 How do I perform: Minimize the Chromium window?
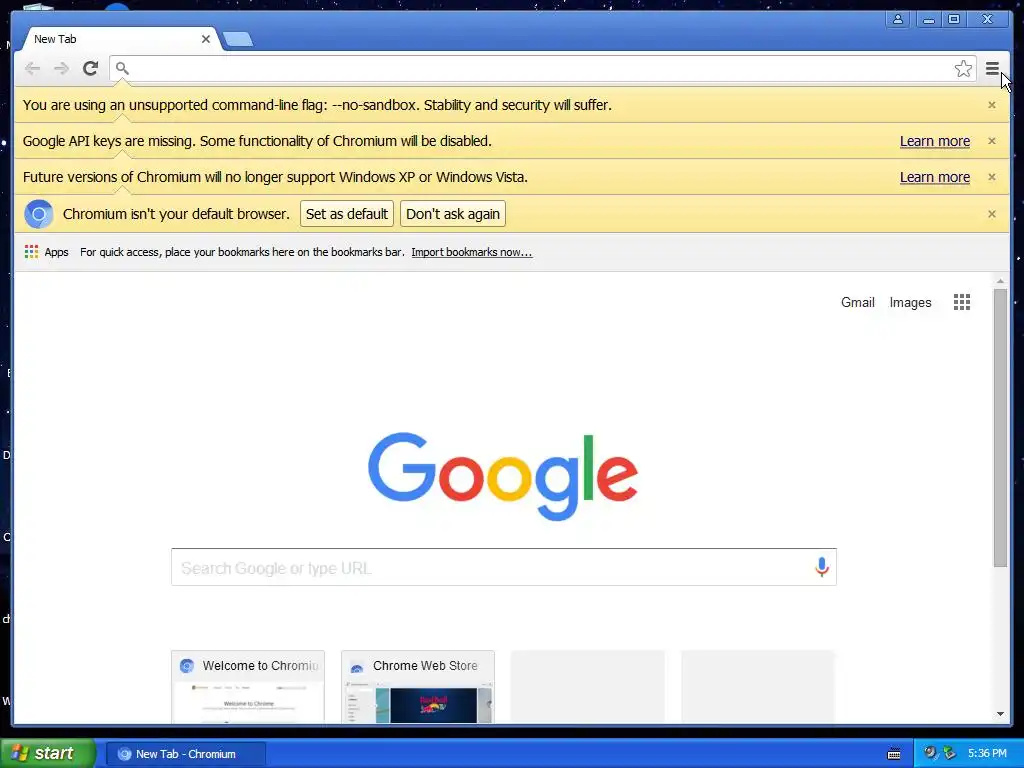click(x=927, y=19)
